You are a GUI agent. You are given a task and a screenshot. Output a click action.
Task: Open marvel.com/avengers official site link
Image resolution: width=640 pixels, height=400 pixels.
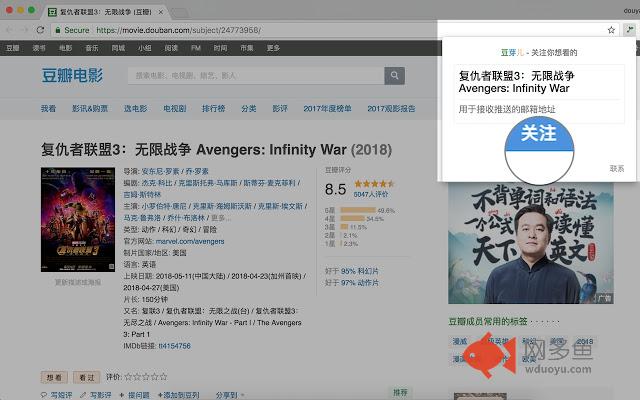(190, 241)
